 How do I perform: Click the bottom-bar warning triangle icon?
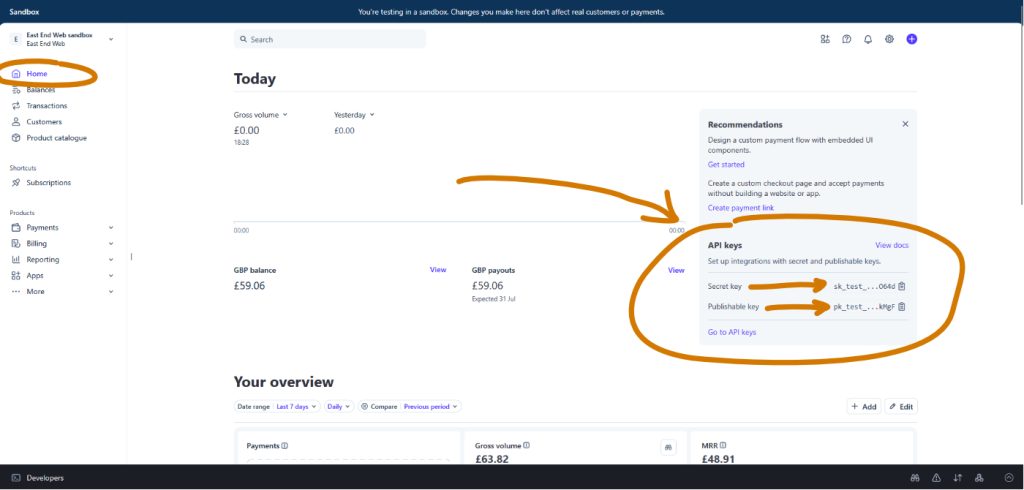936,478
